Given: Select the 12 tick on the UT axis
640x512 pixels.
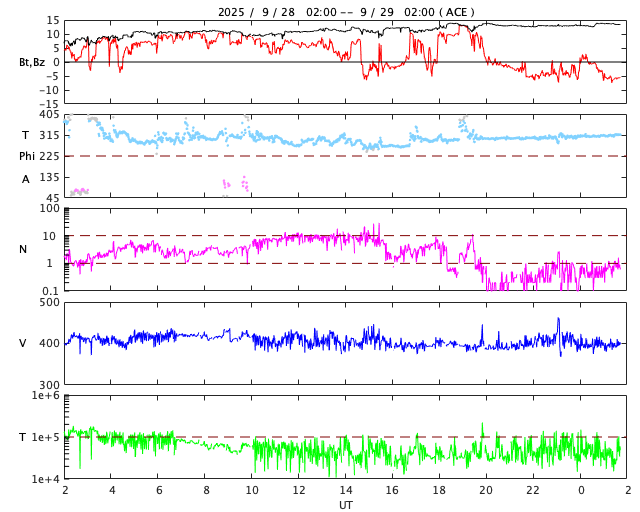Looking at the screenshot, I should tap(299, 491).
